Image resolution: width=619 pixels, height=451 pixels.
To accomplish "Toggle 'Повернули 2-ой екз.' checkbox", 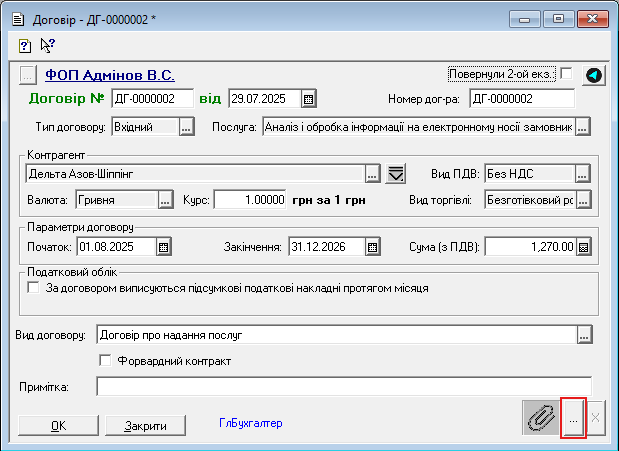I will tap(566, 74).
